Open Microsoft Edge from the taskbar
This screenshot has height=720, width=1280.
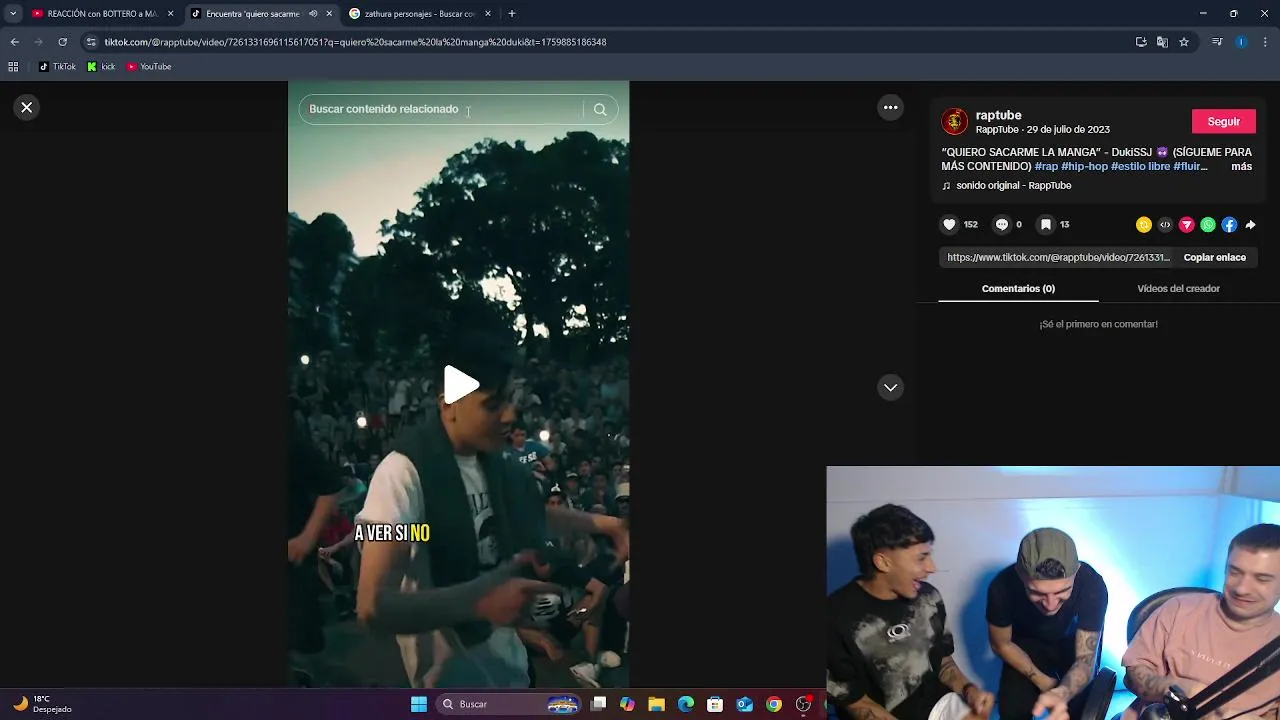[x=686, y=704]
